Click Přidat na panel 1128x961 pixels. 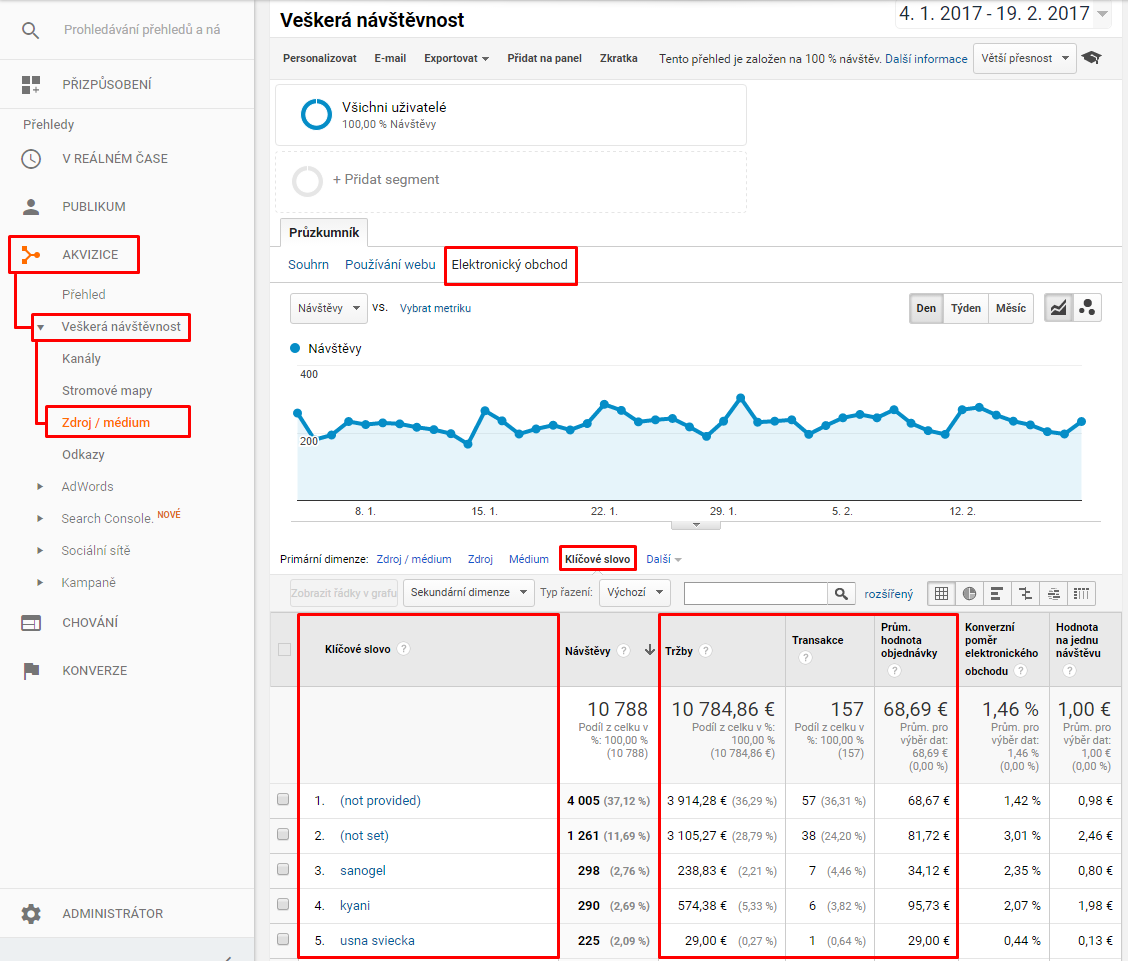tap(545, 58)
